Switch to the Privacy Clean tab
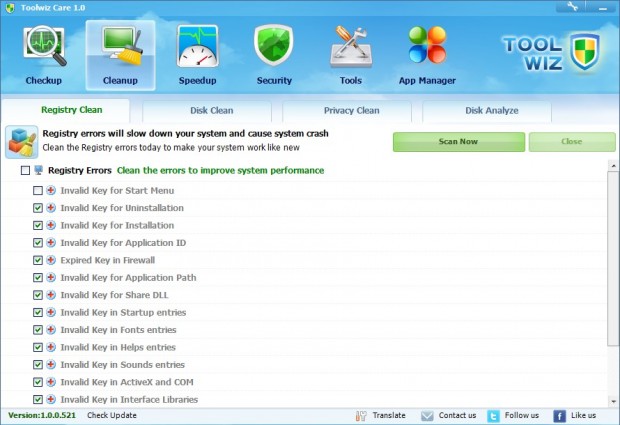Screen dimensions: 620x425 coord(347,111)
